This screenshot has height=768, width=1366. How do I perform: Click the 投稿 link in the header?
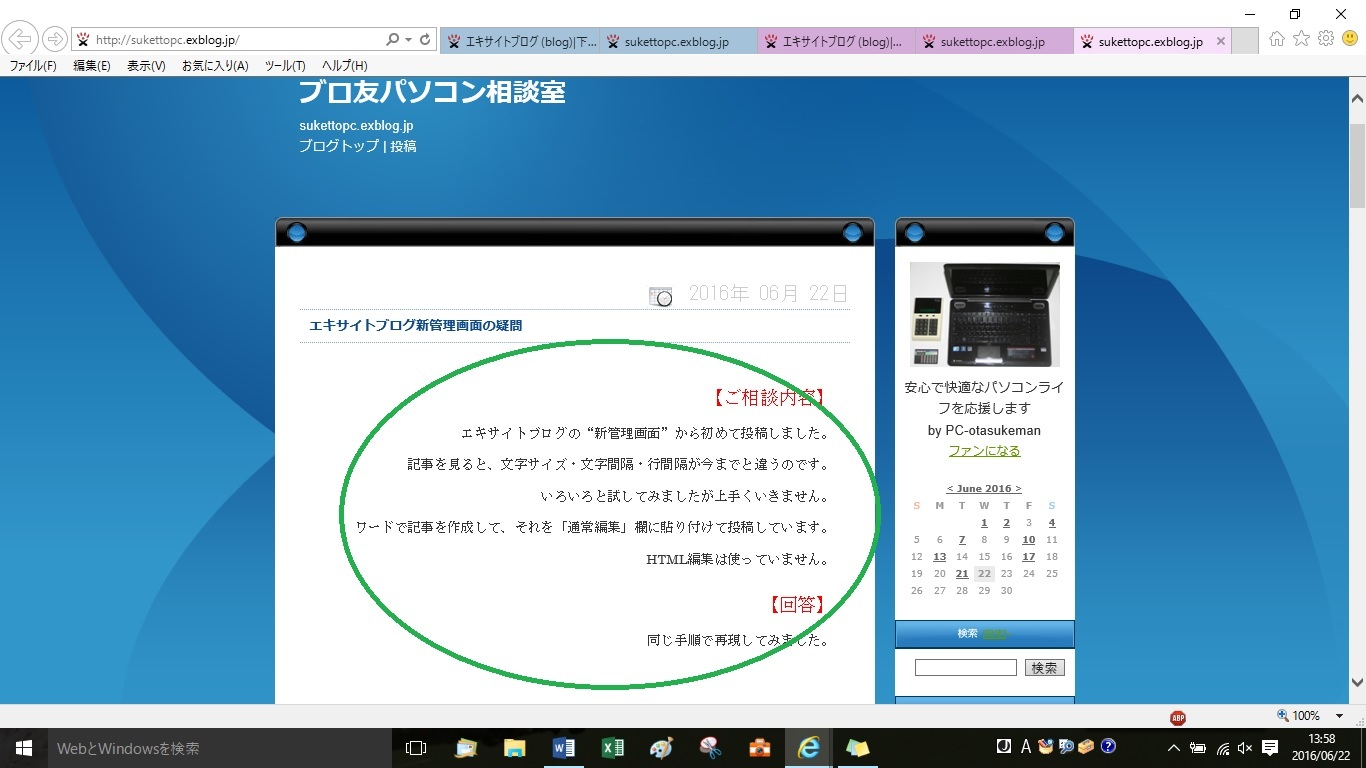pyautogui.click(x=403, y=146)
